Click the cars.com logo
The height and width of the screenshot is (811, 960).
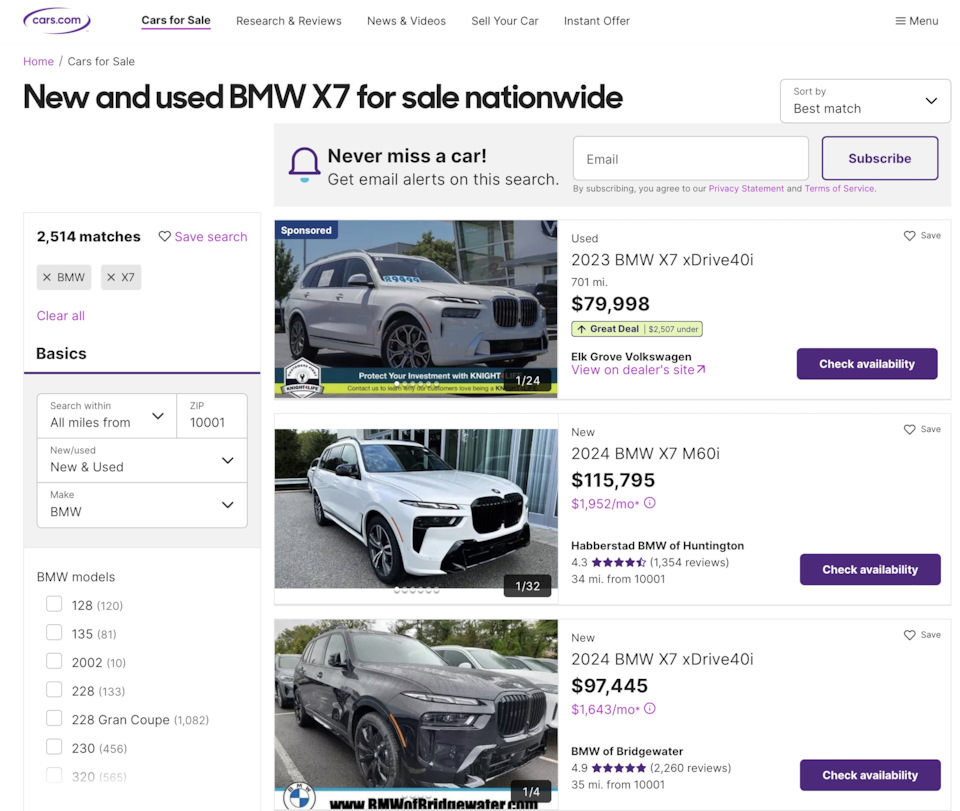56,20
